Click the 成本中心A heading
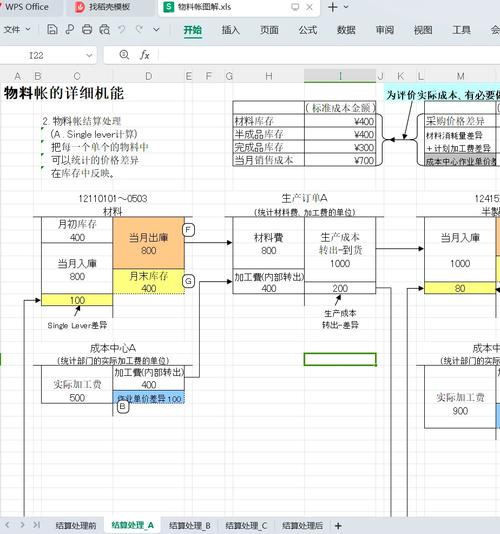 113,348
